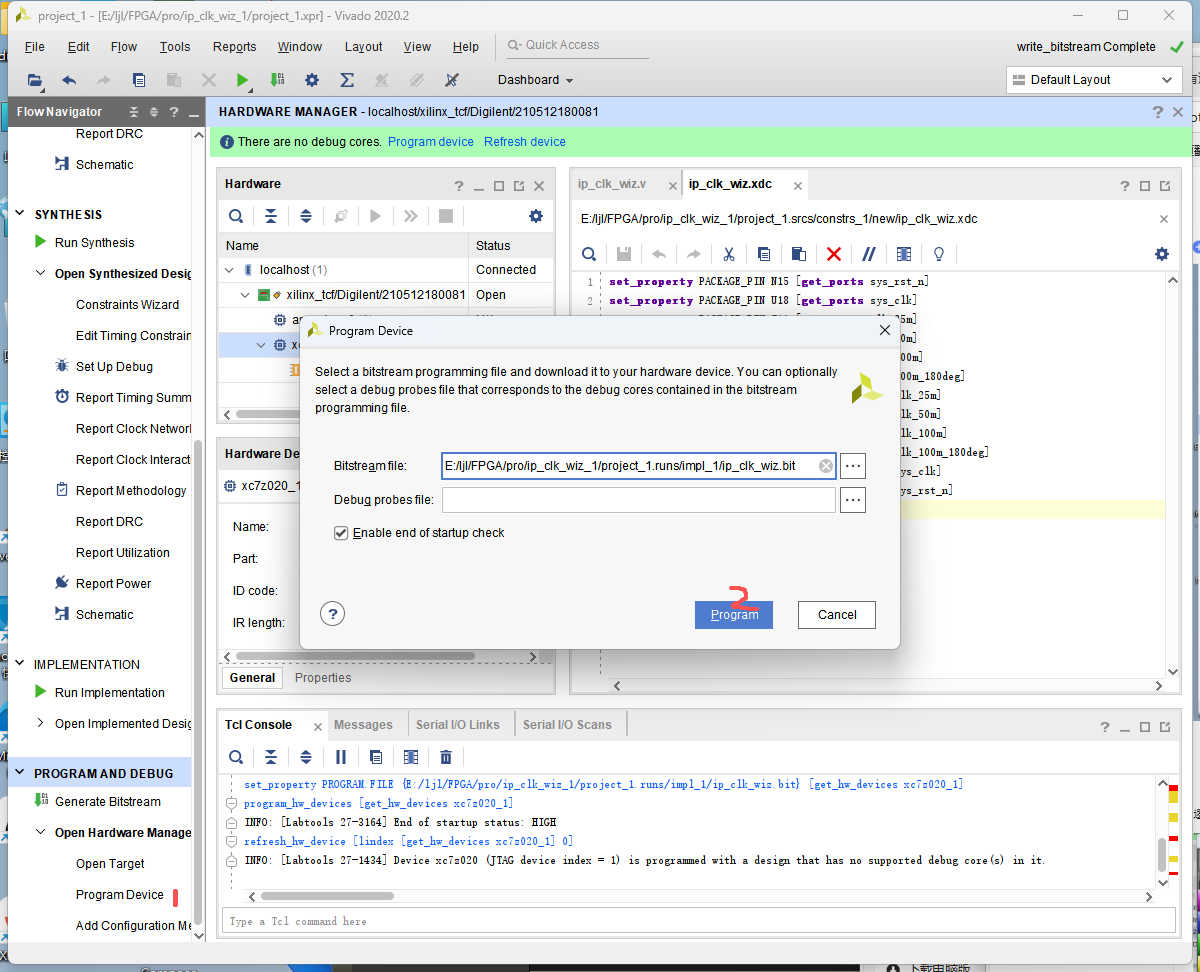Click the Open Project toolbar icon
This screenshot has height=972, width=1200.
click(x=35, y=80)
